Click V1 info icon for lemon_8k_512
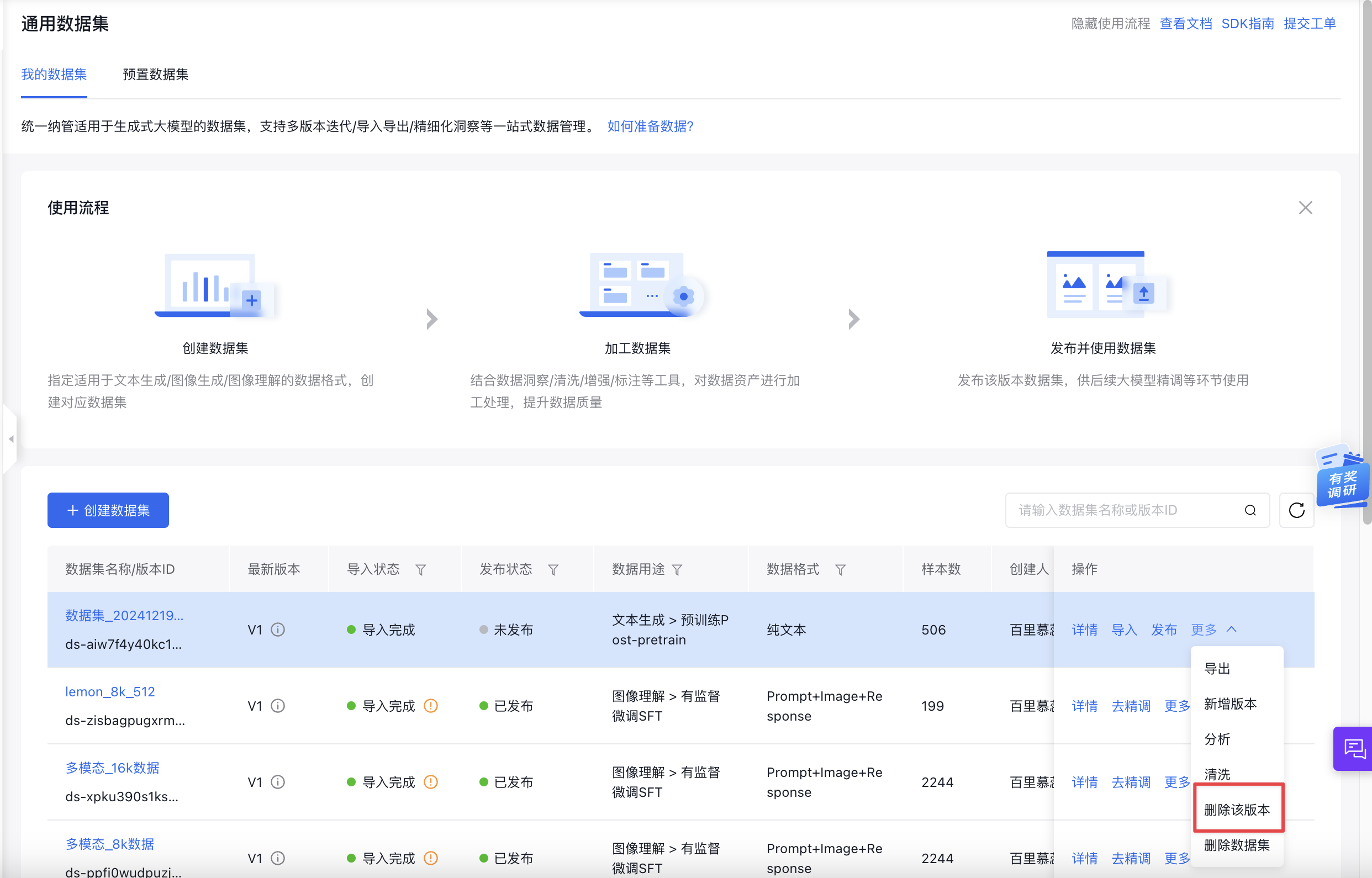The width and height of the screenshot is (1372, 878). [278, 706]
